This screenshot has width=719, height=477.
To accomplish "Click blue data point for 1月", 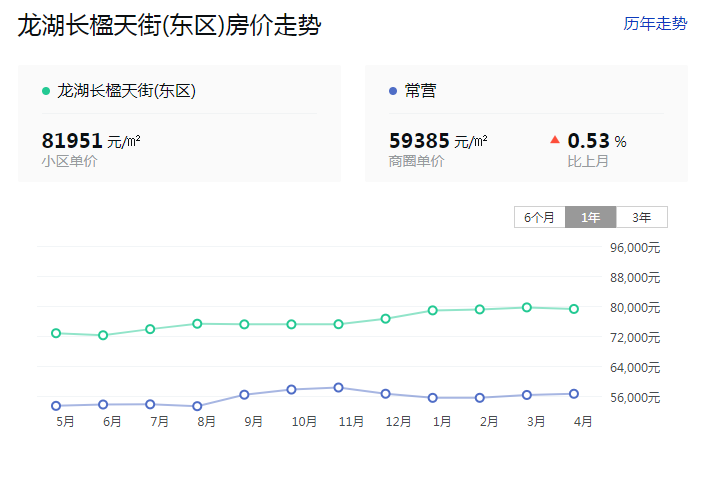I will (x=432, y=398).
